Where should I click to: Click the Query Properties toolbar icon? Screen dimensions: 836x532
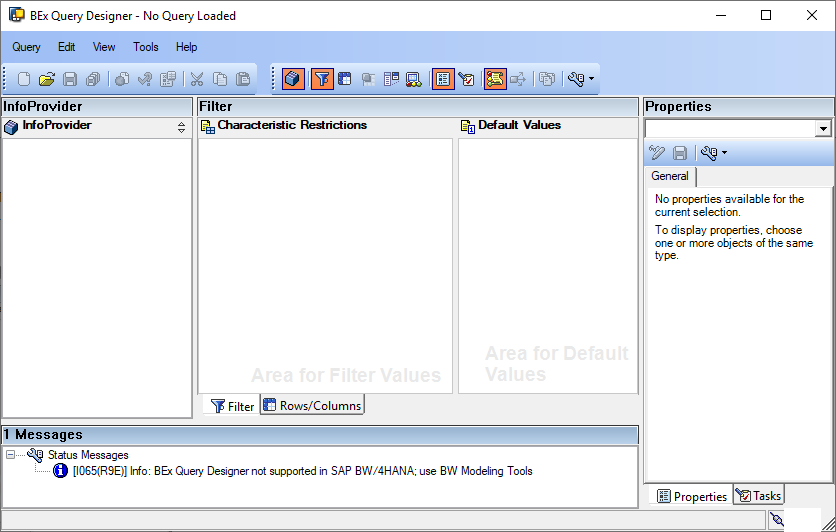pyautogui.click(x=168, y=79)
